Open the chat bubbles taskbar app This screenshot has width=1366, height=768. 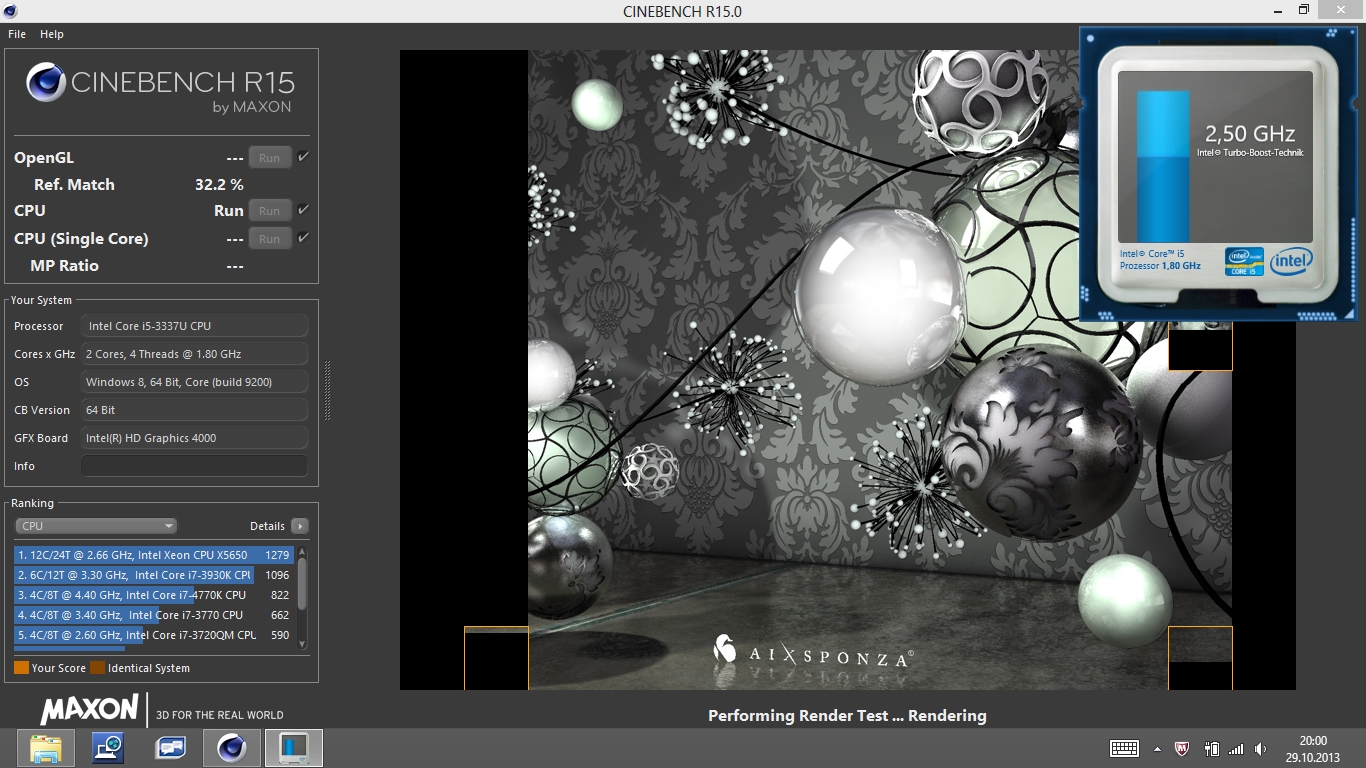pyautogui.click(x=170, y=747)
